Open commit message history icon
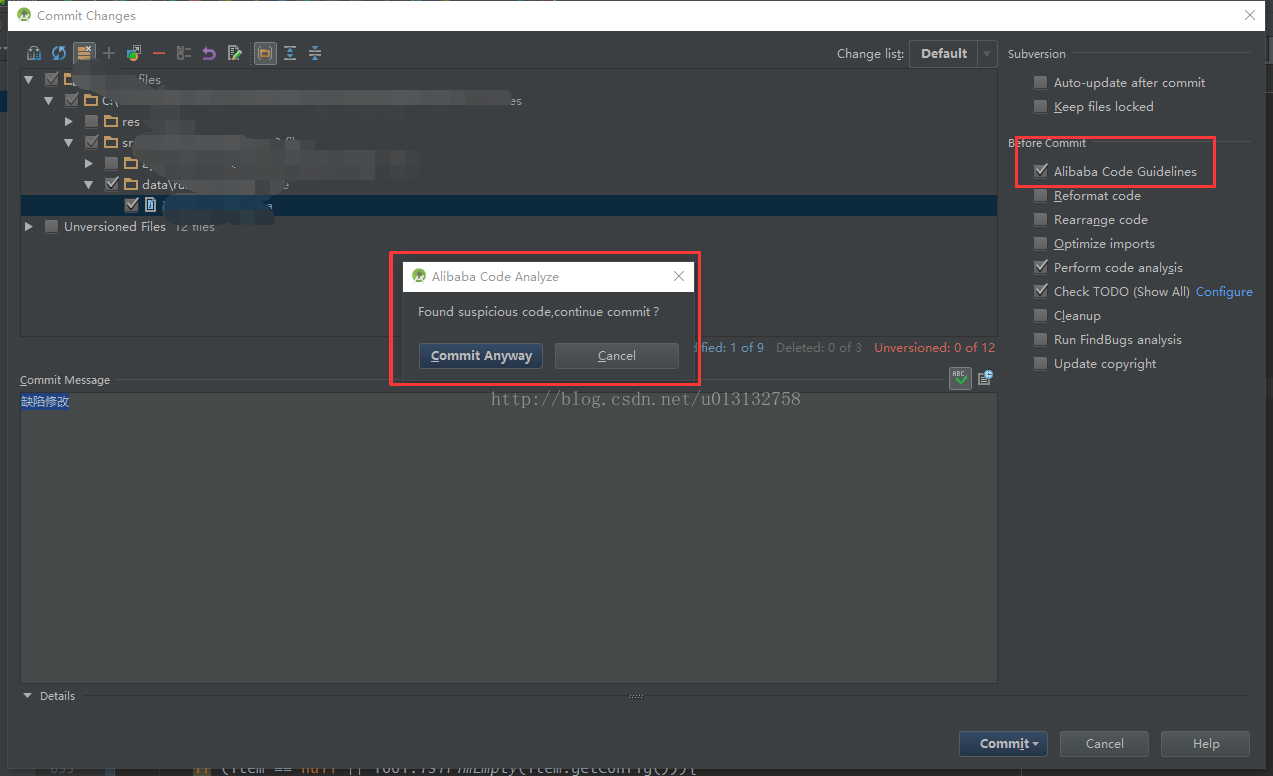This screenshot has width=1273, height=776. click(985, 378)
